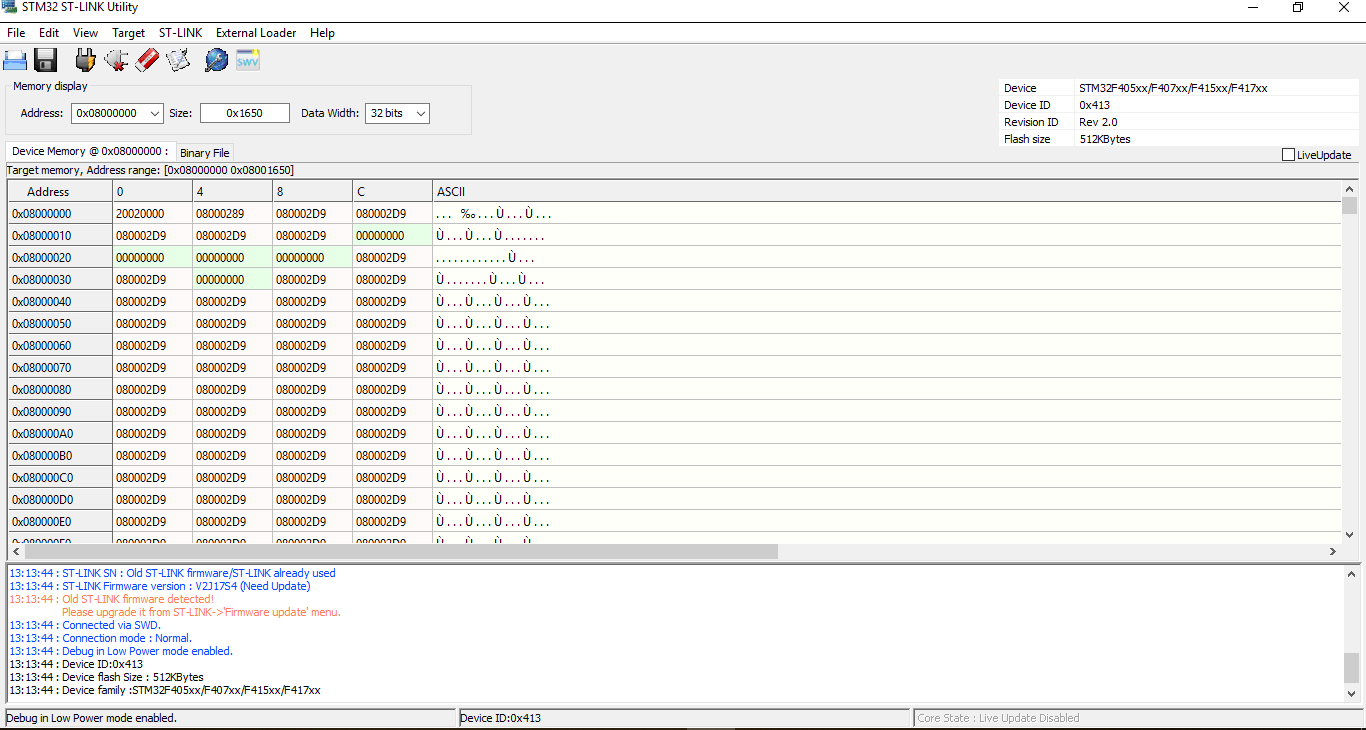
Task: Click the right arrow of the horizontal scrollbar
Action: pyautogui.click(x=1333, y=551)
